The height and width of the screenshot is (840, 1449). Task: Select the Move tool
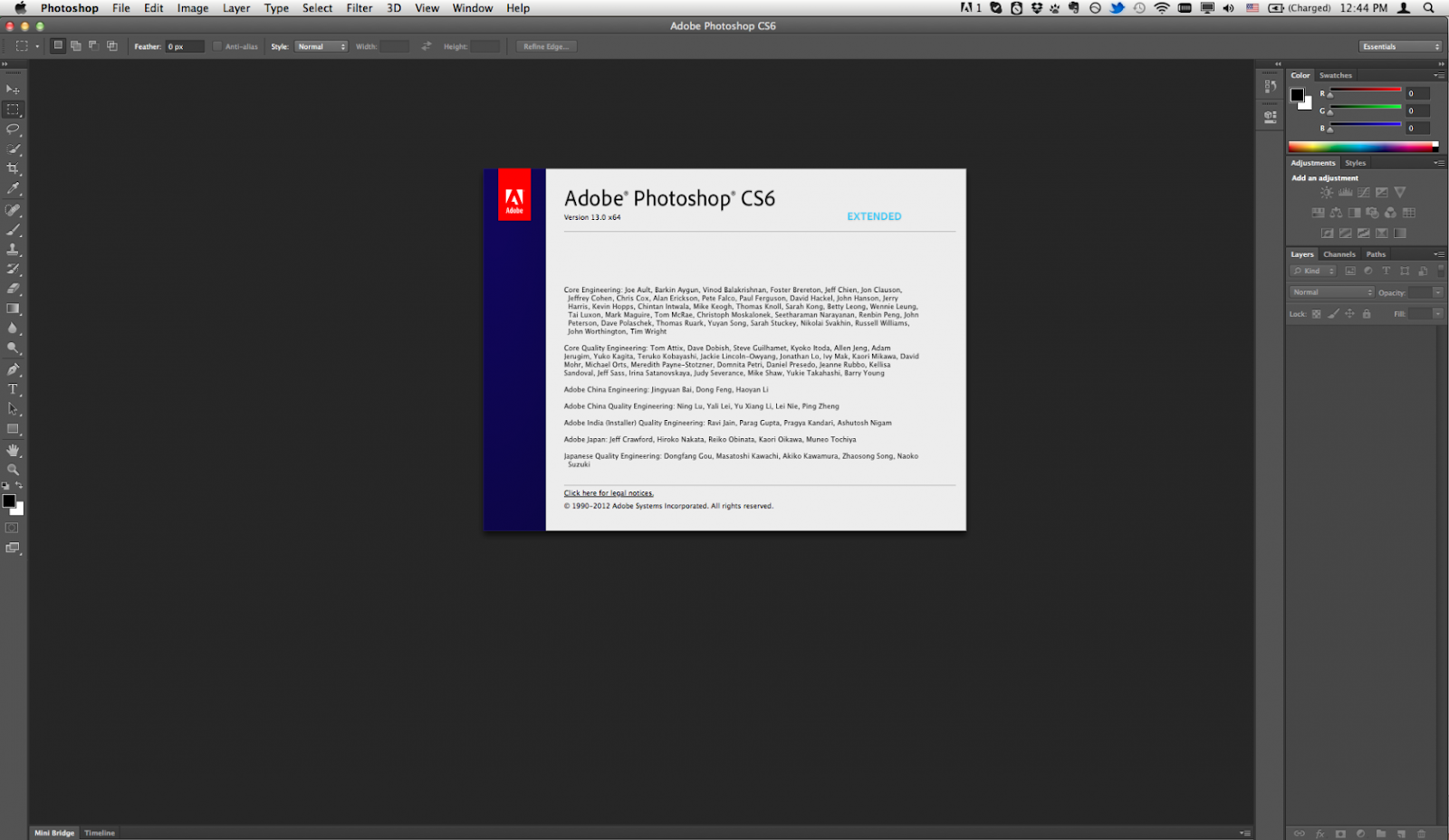point(13,90)
